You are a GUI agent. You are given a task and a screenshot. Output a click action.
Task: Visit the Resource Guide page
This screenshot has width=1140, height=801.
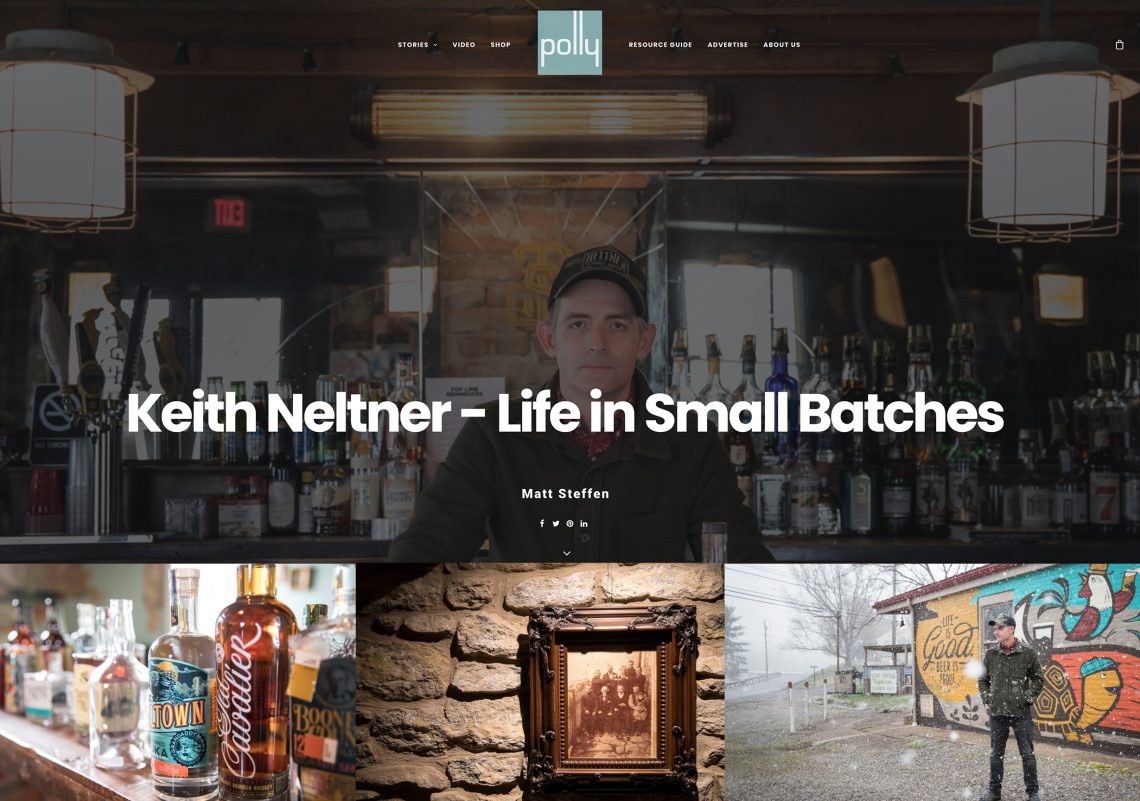pos(660,45)
